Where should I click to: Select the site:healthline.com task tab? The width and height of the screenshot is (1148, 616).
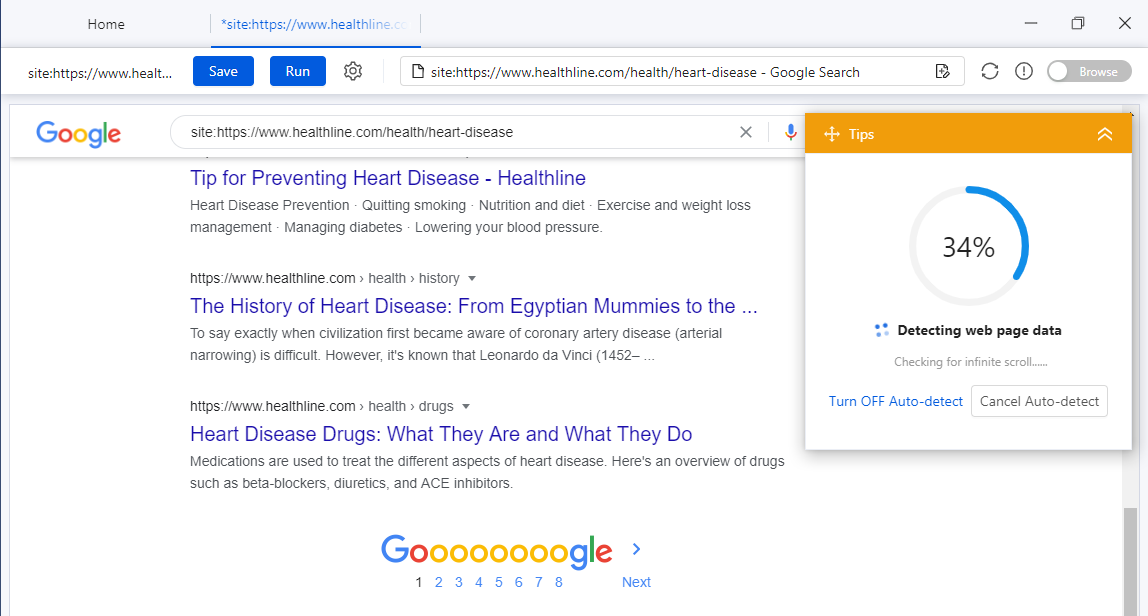pos(315,24)
